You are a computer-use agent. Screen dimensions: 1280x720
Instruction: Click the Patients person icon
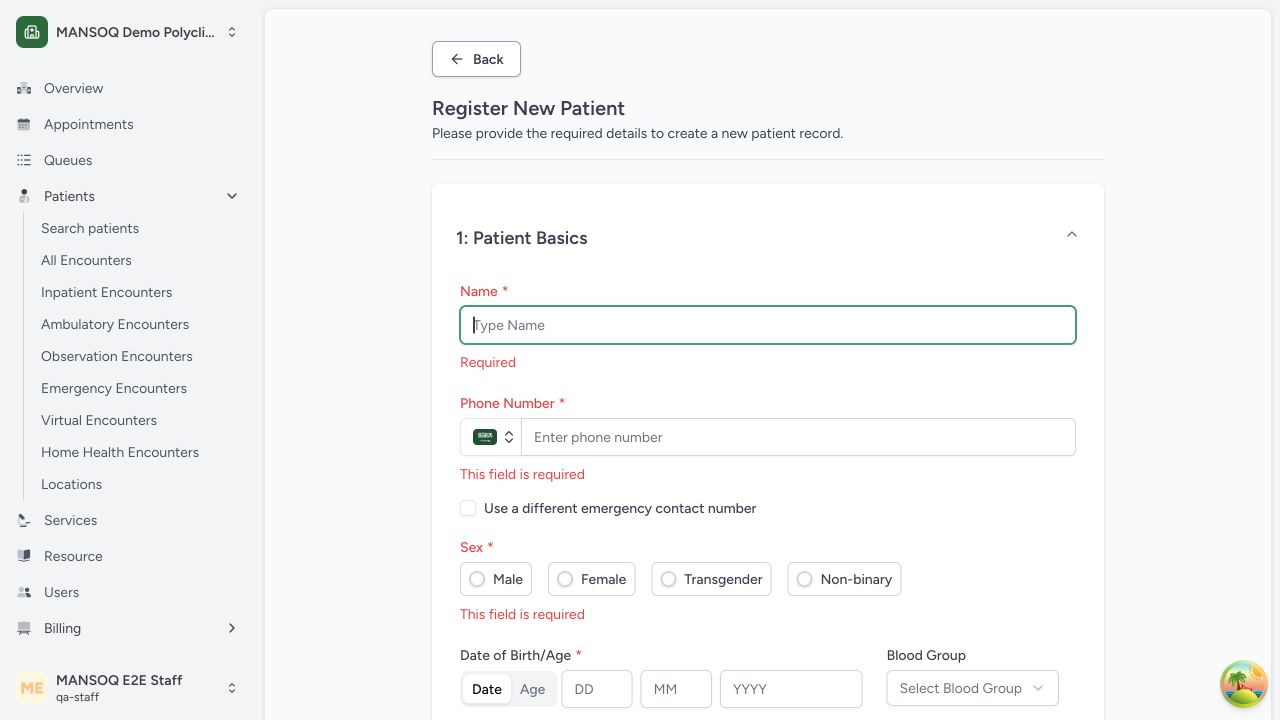point(24,196)
